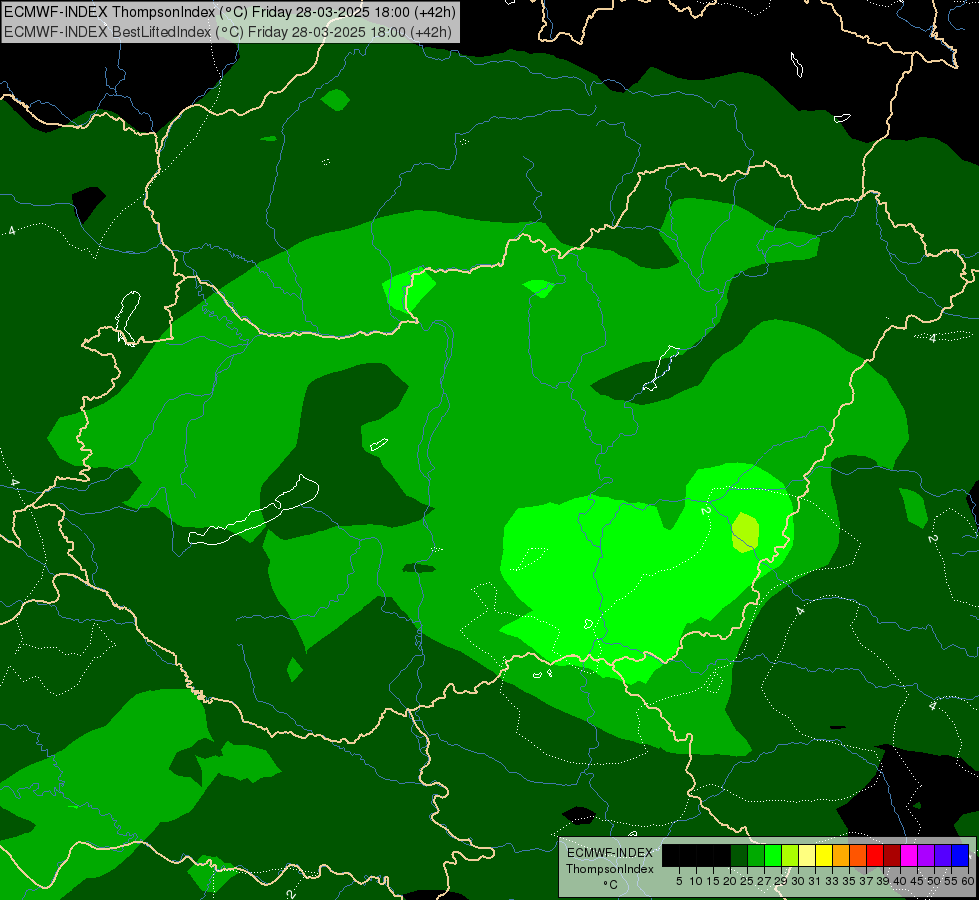Image resolution: width=979 pixels, height=900 pixels.
Task: Select the medium green 25–27 legend swatch
Action: coord(756,855)
